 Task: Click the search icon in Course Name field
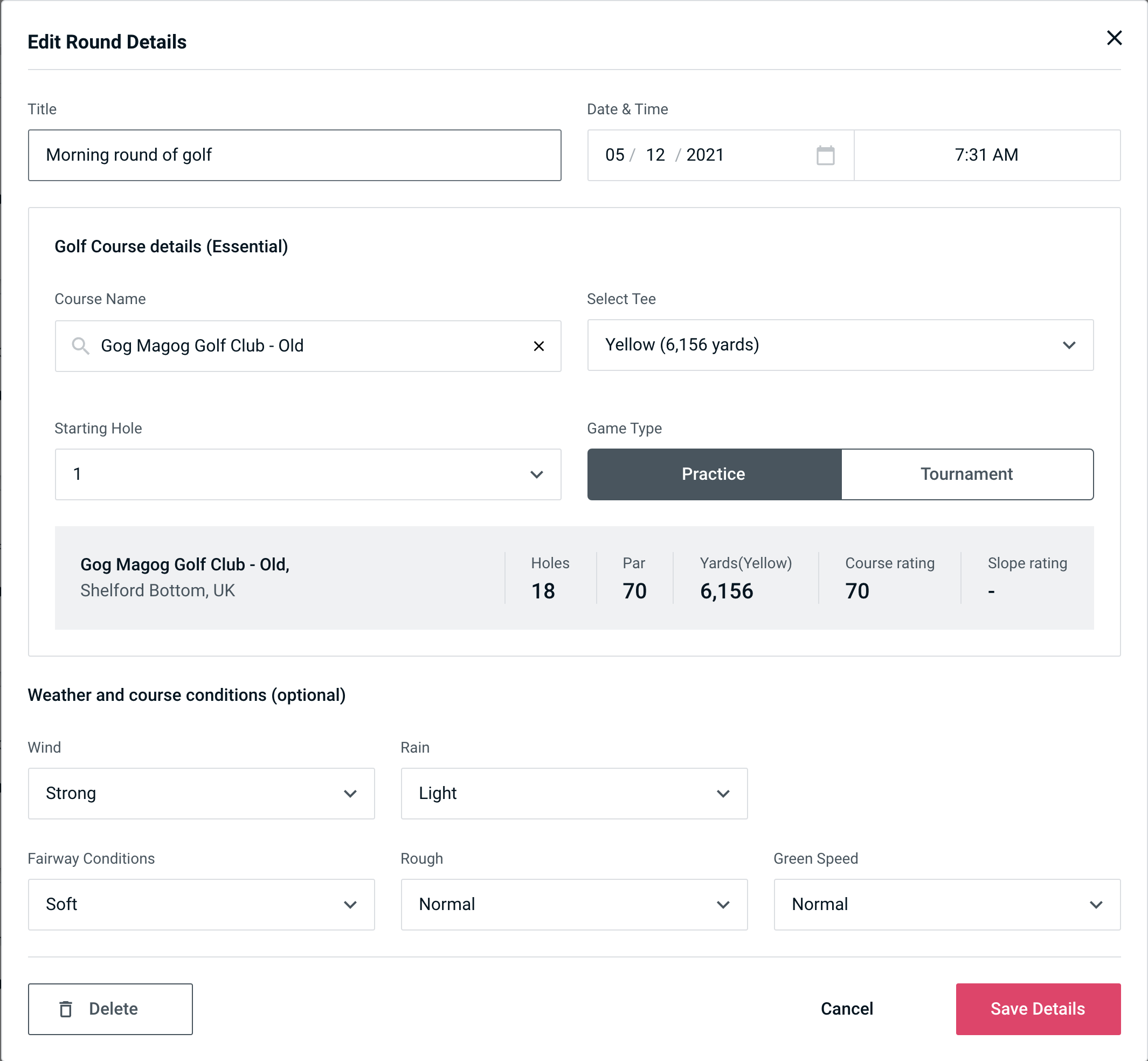coord(79,346)
